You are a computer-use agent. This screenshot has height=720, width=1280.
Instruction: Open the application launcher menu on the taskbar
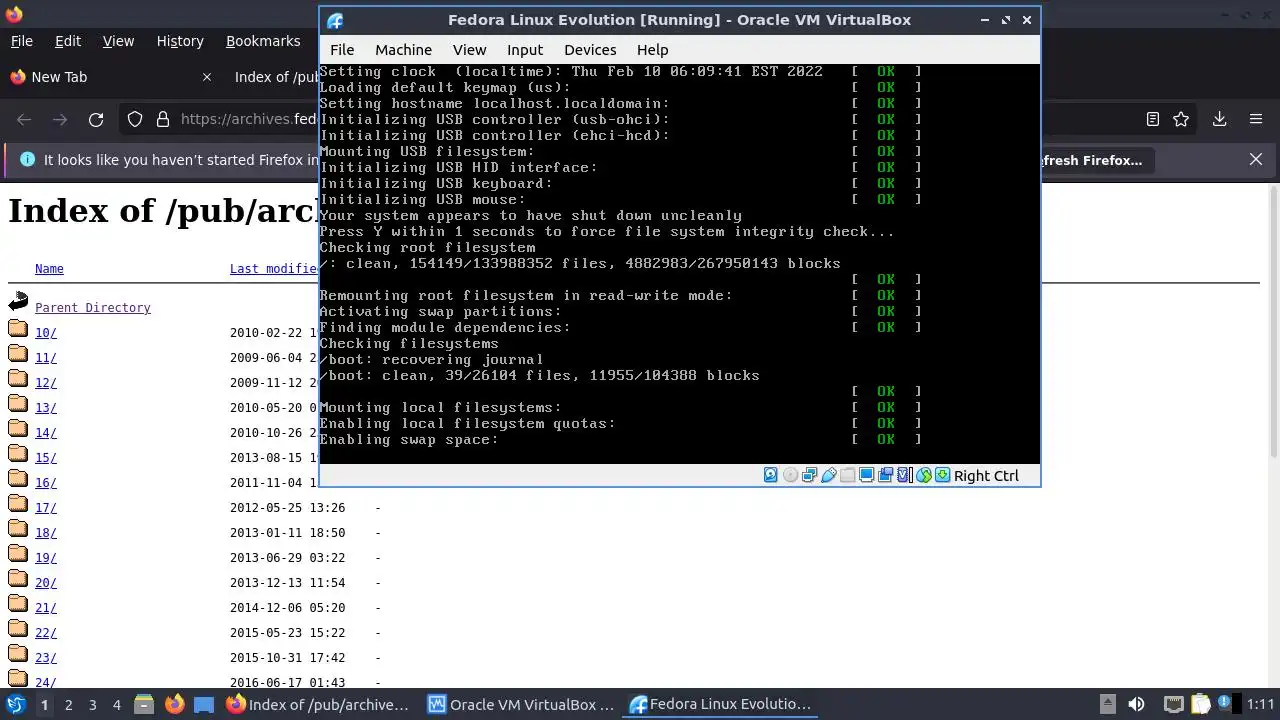pyautogui.click(x=15, y=704)
